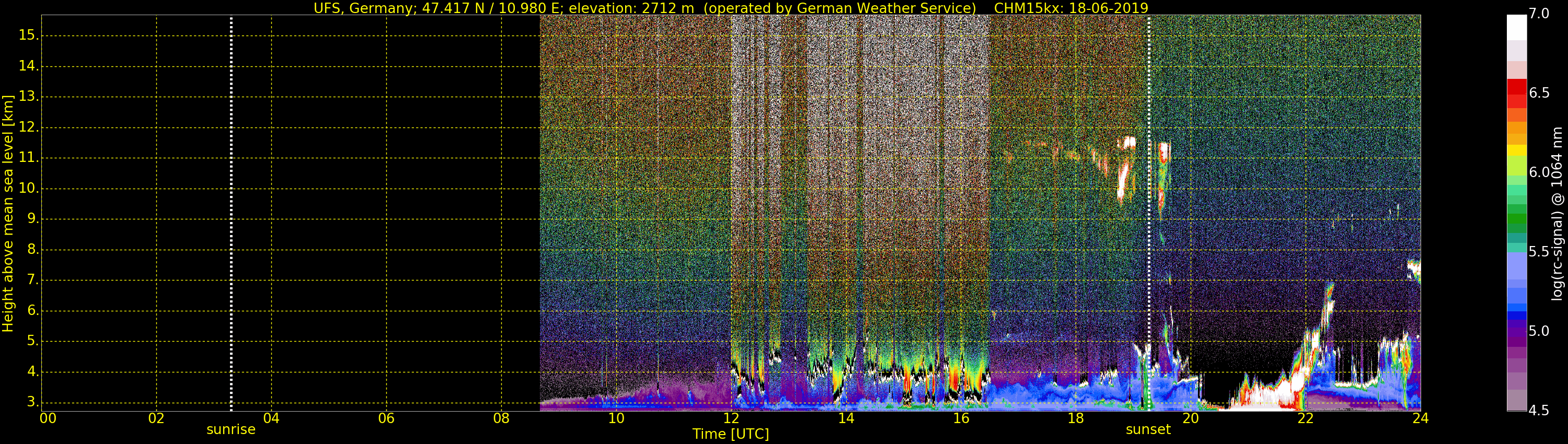
Task: Select the white dotted sunset line
Action: click(x=1149, y=213)
